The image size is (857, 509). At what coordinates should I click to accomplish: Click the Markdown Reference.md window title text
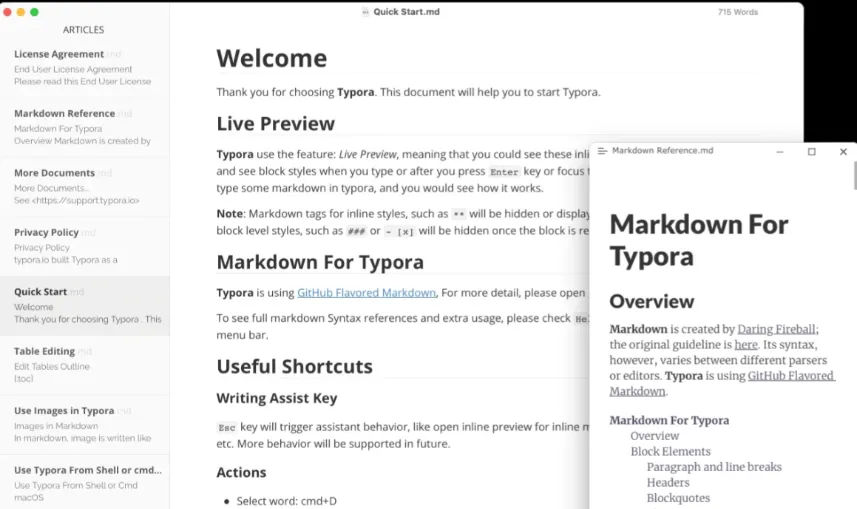pos(662,150)
